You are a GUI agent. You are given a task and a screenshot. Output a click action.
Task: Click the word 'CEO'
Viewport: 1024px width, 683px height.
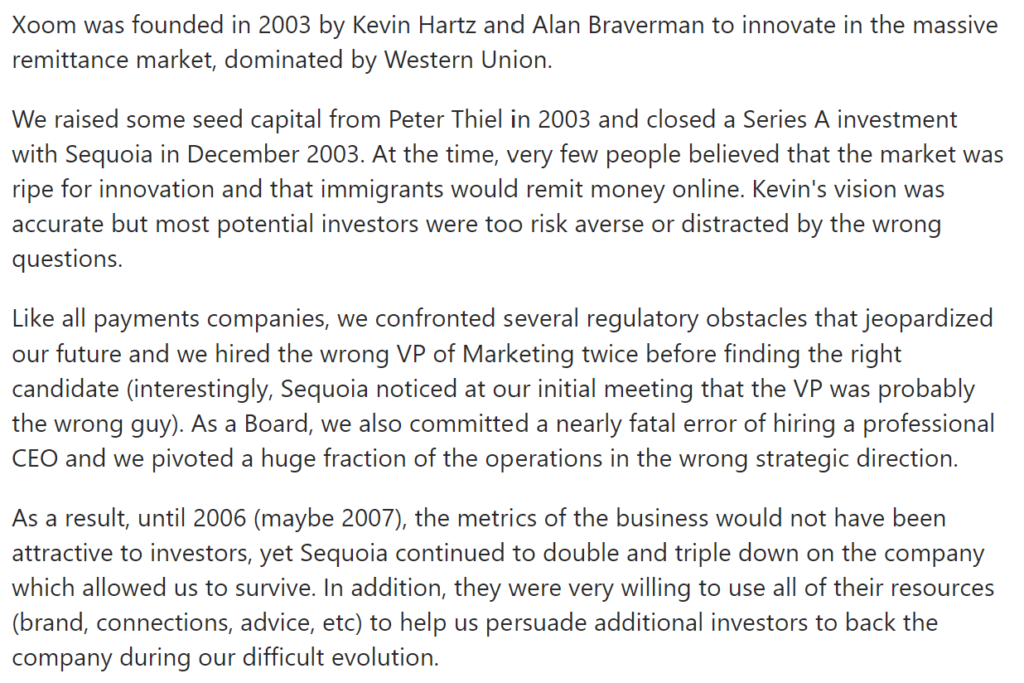click(35, 458)
